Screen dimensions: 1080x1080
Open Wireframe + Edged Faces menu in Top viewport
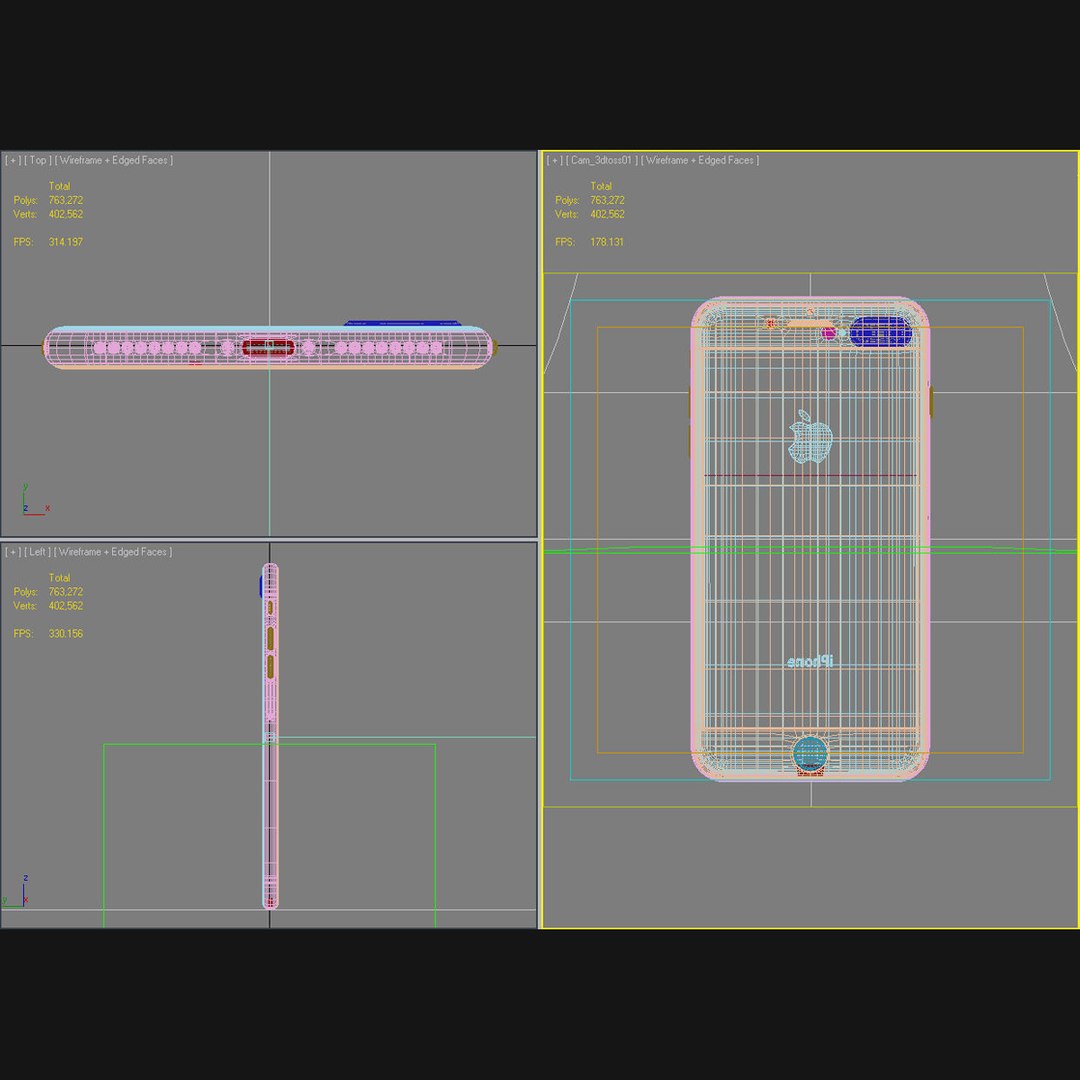[114, 160]
